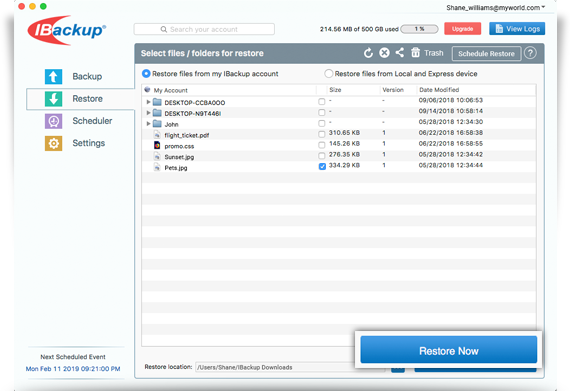
Task: Click the Backup up-arrow icon
Action: click(x=53, y=77)
